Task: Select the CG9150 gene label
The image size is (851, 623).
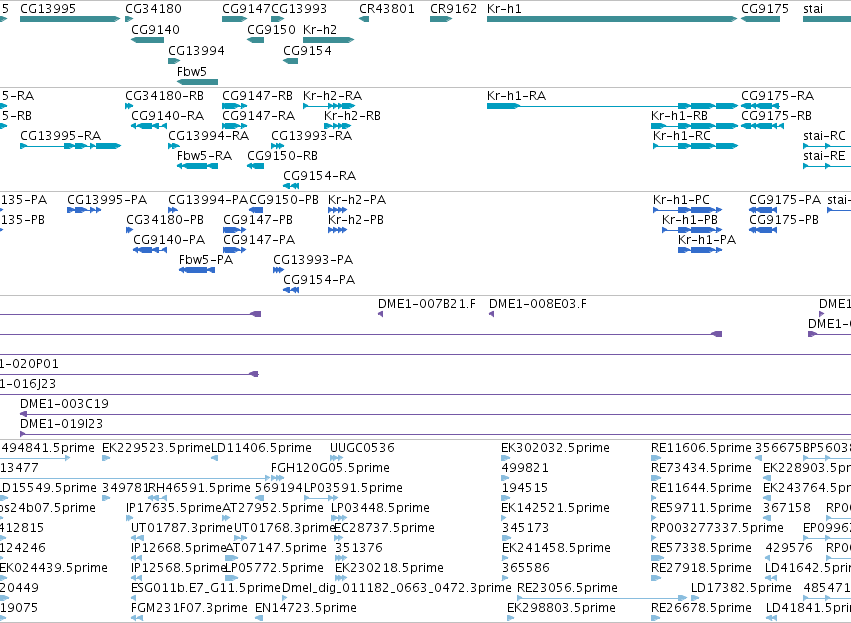Action: pos(271,29)
